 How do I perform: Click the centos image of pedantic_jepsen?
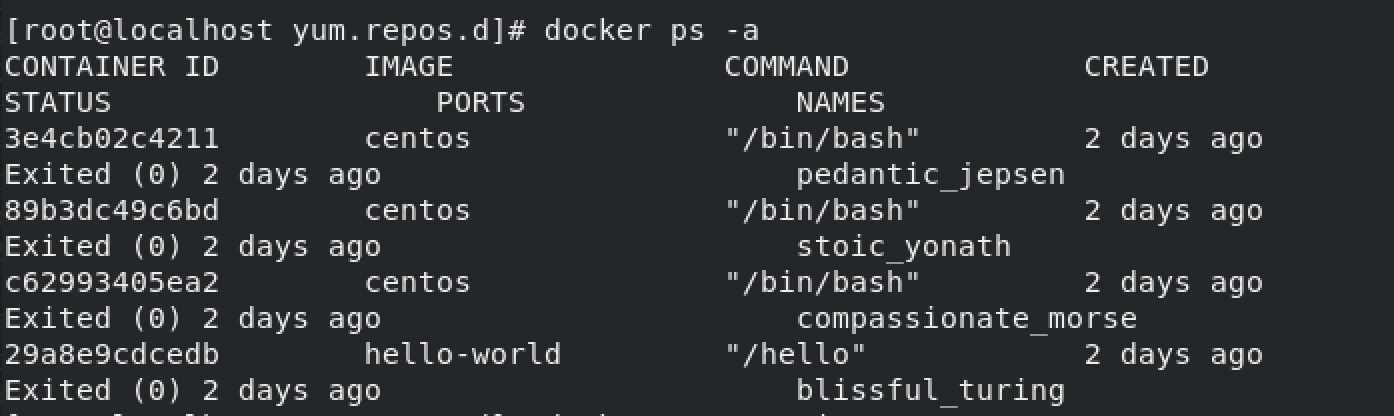pos(417,138)
